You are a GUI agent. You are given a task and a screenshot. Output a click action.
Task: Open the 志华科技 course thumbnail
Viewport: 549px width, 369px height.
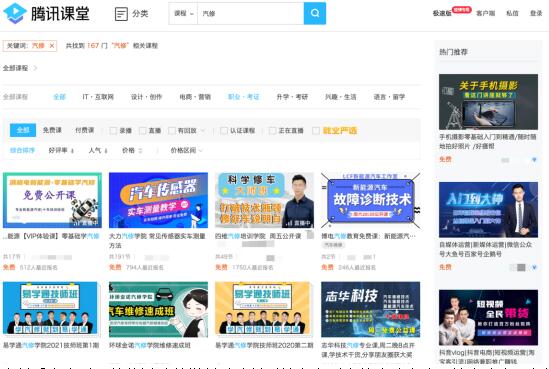pyautogui.click(x=370, y=309)
